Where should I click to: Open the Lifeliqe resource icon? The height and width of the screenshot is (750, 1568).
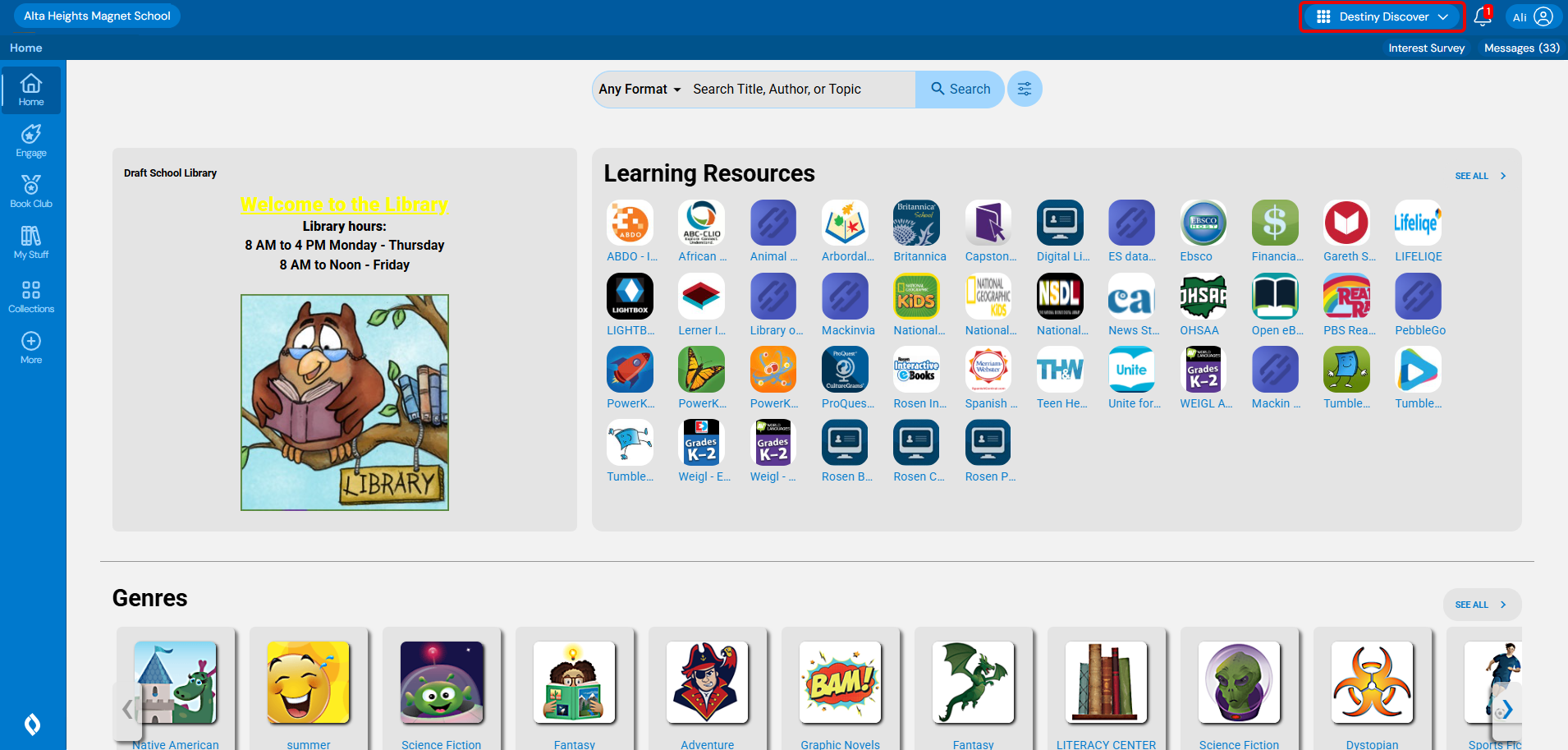(1418, 223)
